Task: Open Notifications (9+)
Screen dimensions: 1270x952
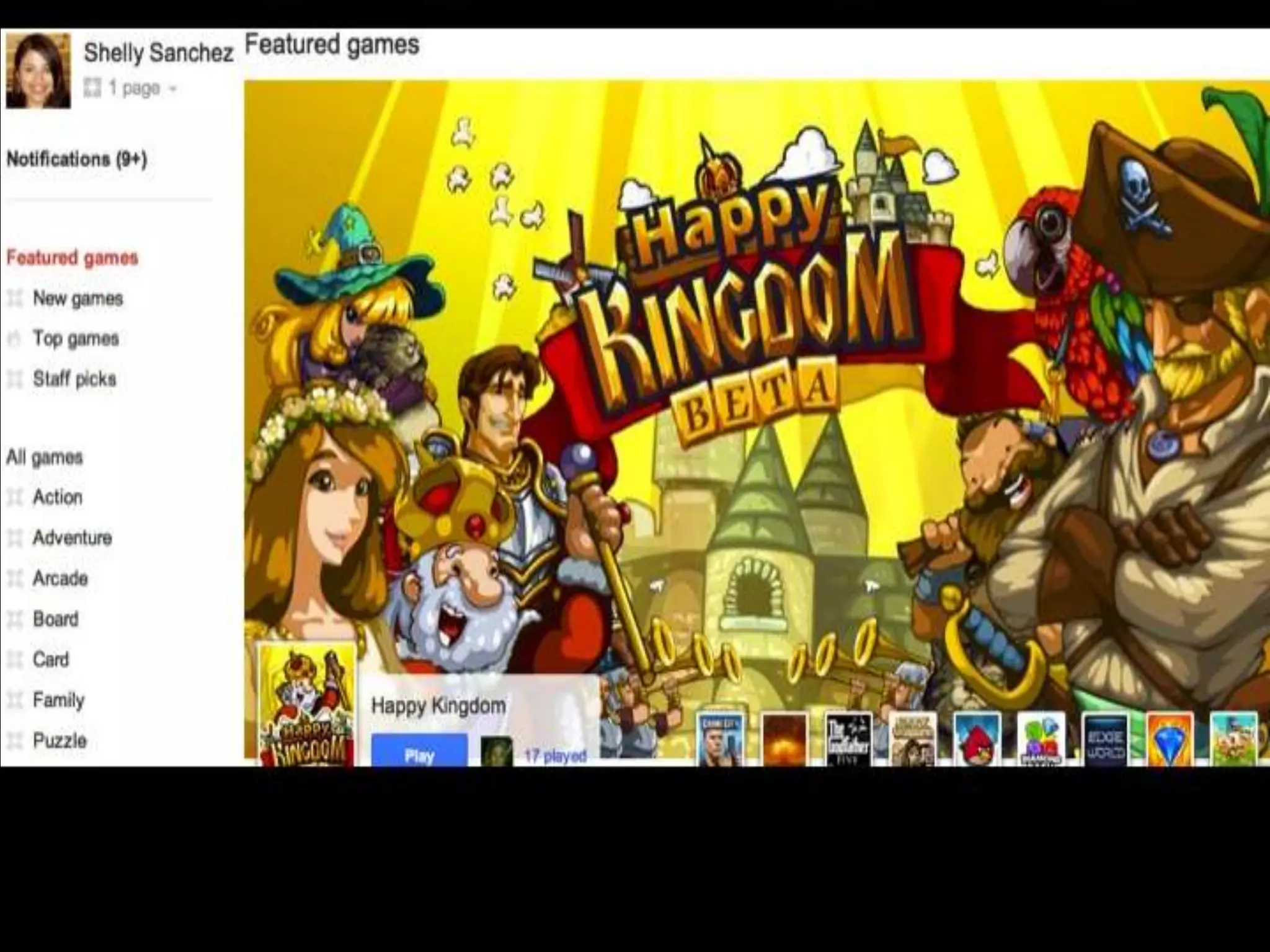Action: pos(77,159)
